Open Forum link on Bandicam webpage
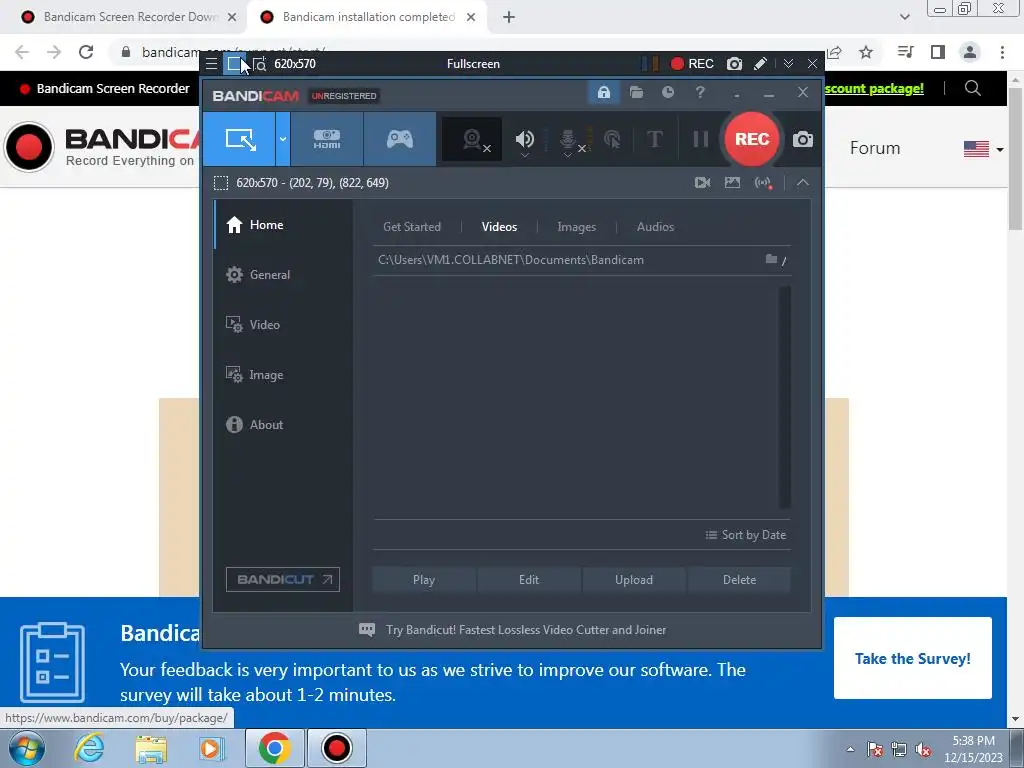The image size is (1024, 768). point(874,148)
